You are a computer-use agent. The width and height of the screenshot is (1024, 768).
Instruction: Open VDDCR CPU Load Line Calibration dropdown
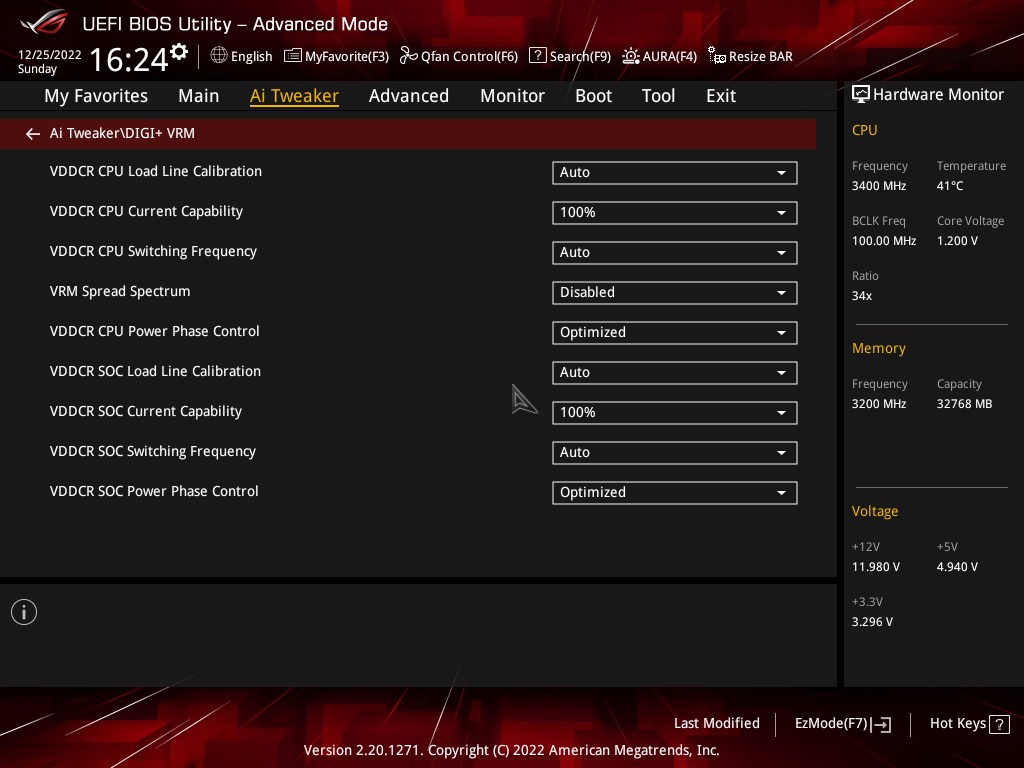point(675,172)
